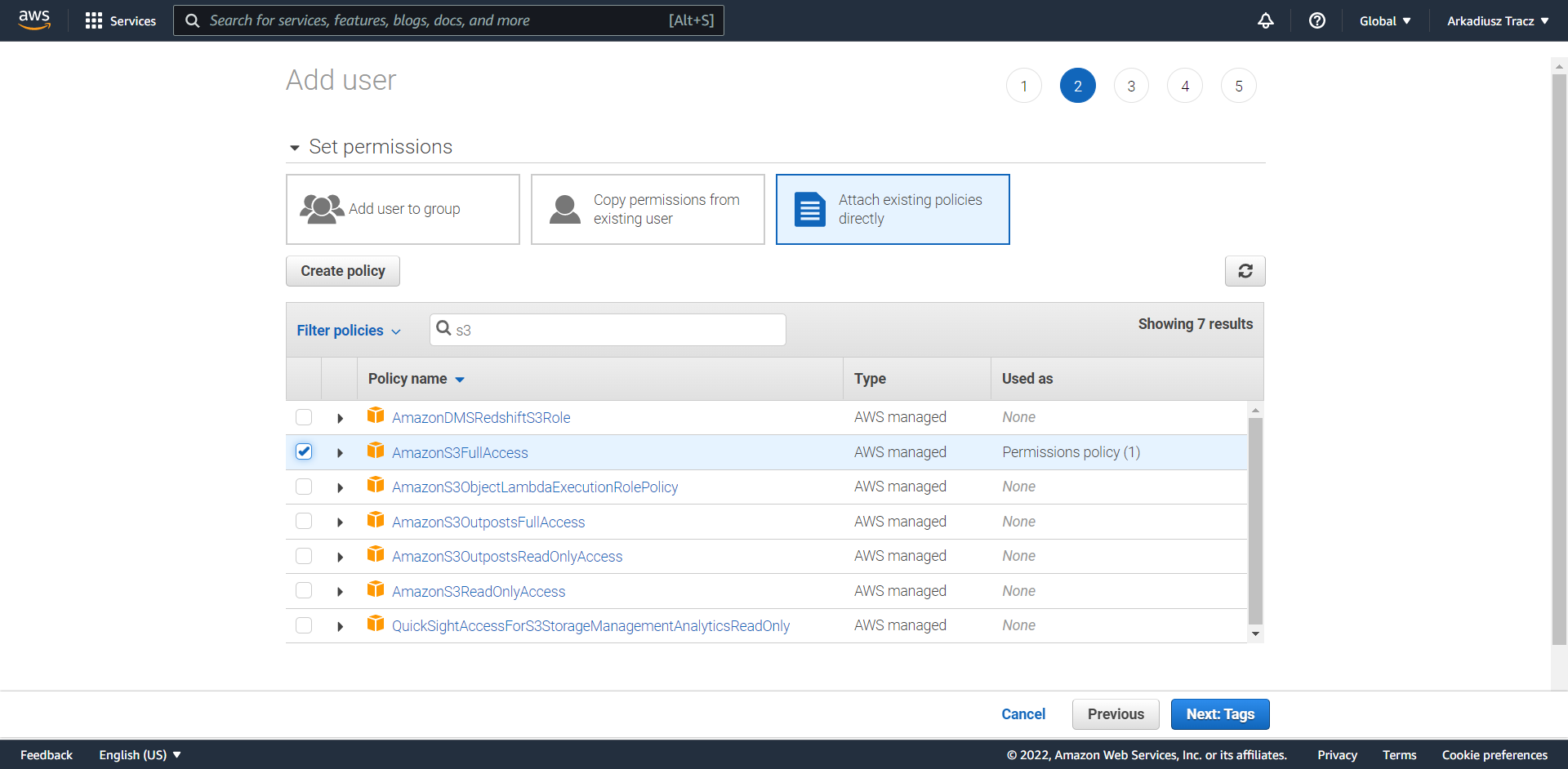Jump to wizard step 4
The width and height of the screenshot is (1568, 769).
[x=1185, y=86]
